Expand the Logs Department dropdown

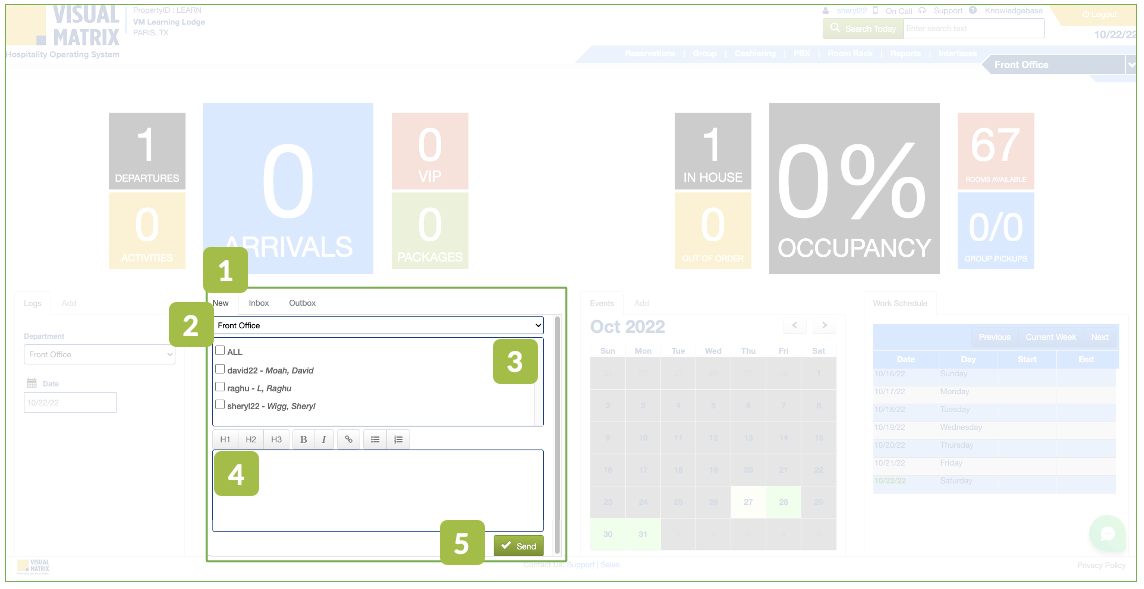click(x=99, y=355)
